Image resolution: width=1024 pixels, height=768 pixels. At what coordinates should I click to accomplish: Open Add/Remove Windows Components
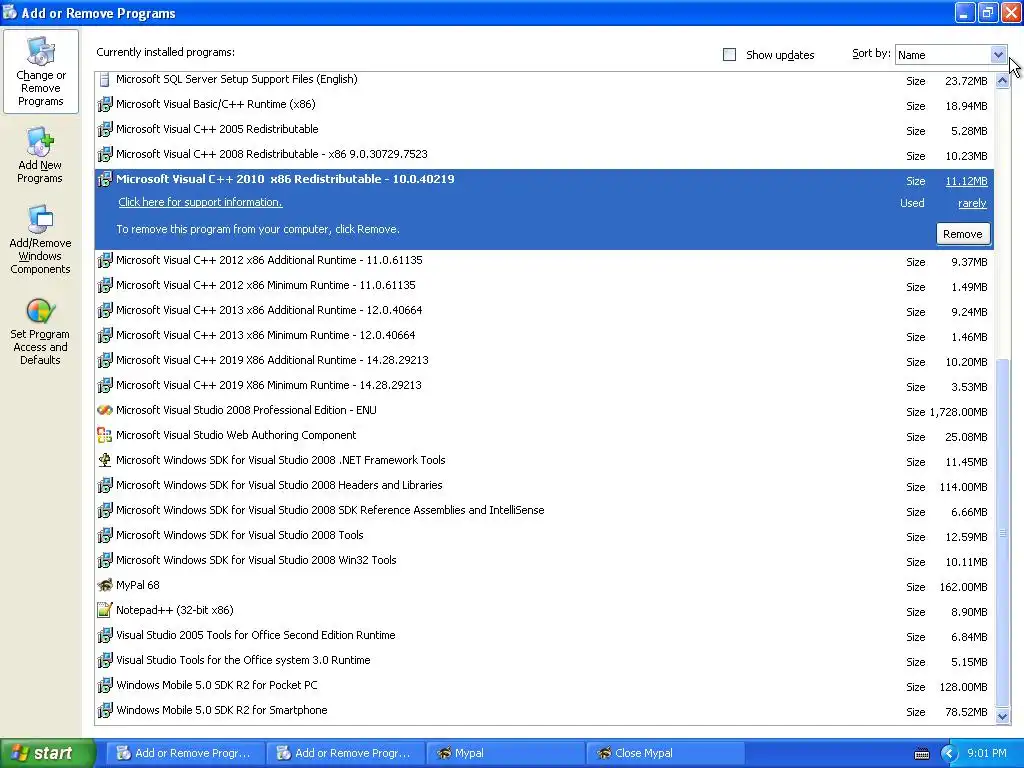(x=40, y=240)
